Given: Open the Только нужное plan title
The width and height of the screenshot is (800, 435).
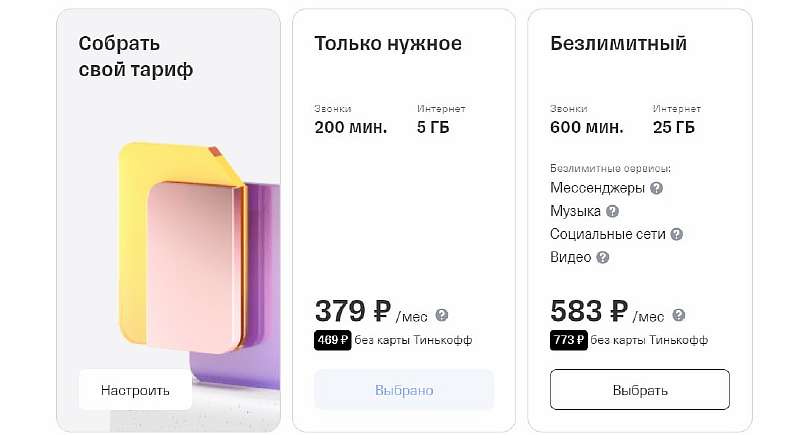Looking at the screenshot, I should point(388,44).
